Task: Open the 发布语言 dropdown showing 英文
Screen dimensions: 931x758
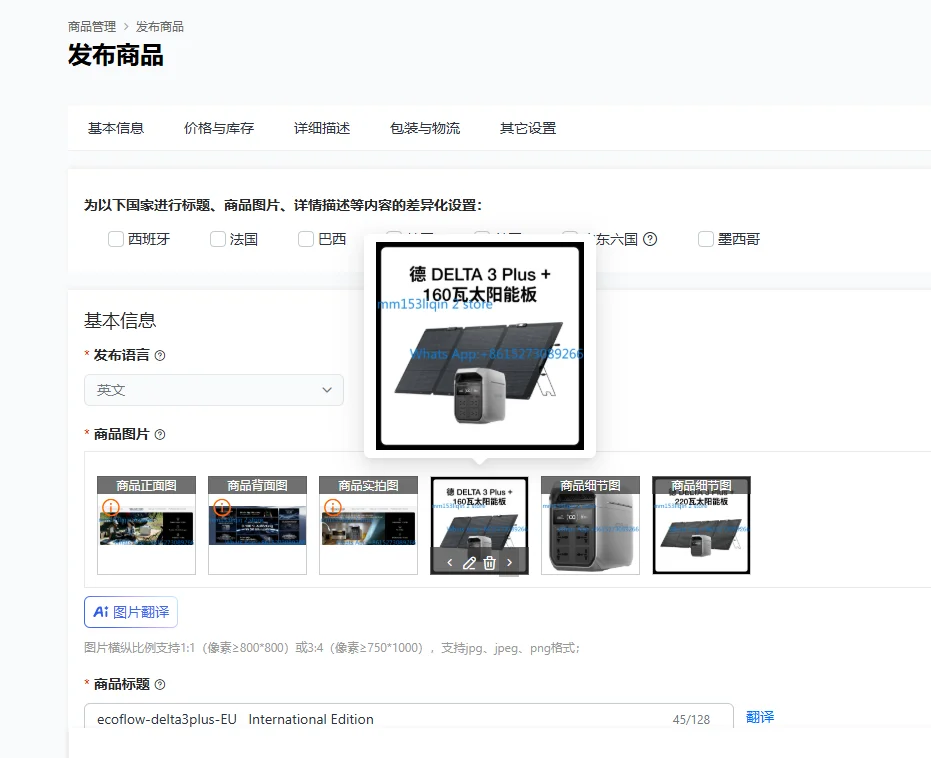Action: pyautogui.click(x=214, y=390)
